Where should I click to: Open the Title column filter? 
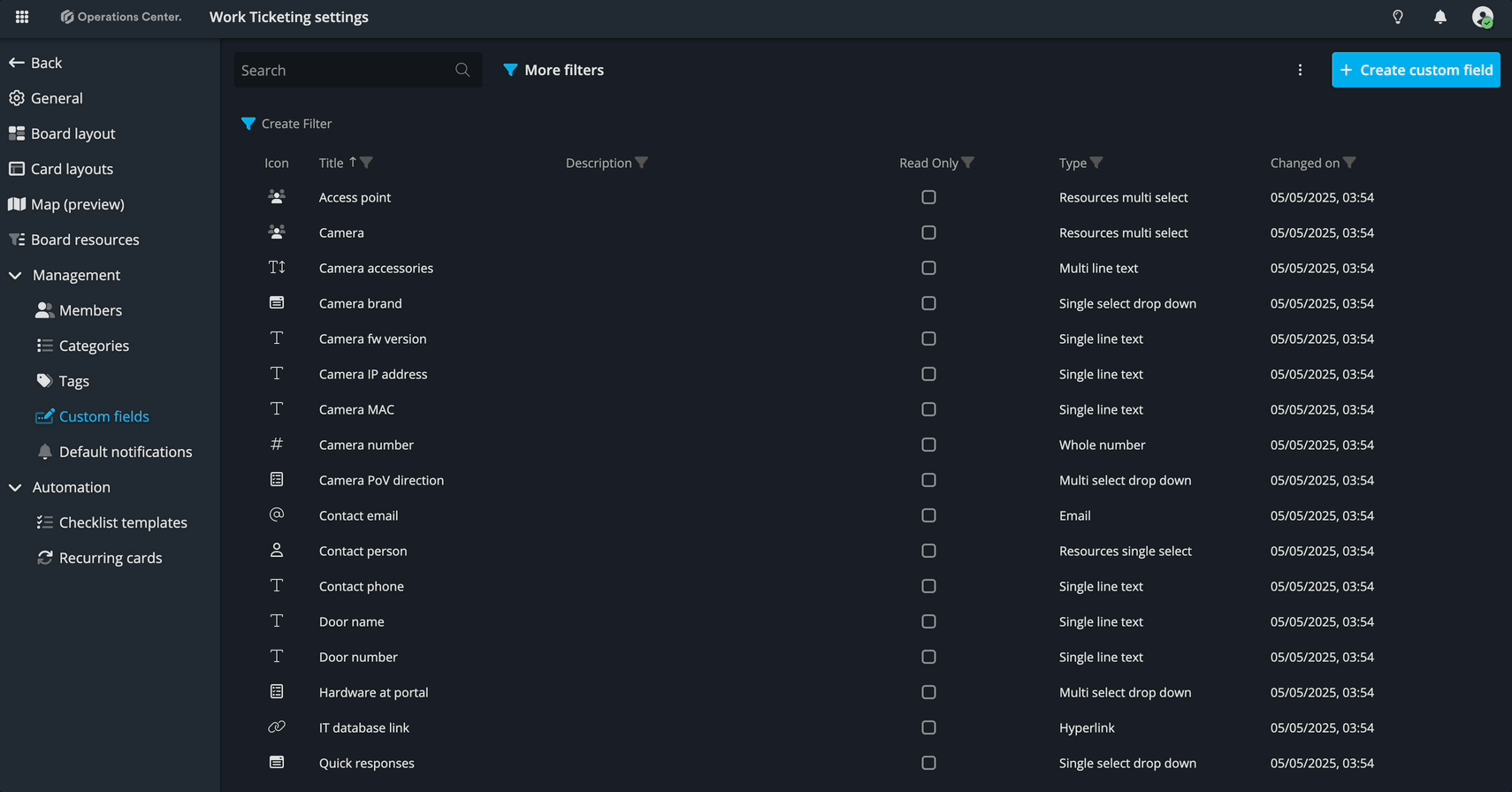click(x=367, y=163)
